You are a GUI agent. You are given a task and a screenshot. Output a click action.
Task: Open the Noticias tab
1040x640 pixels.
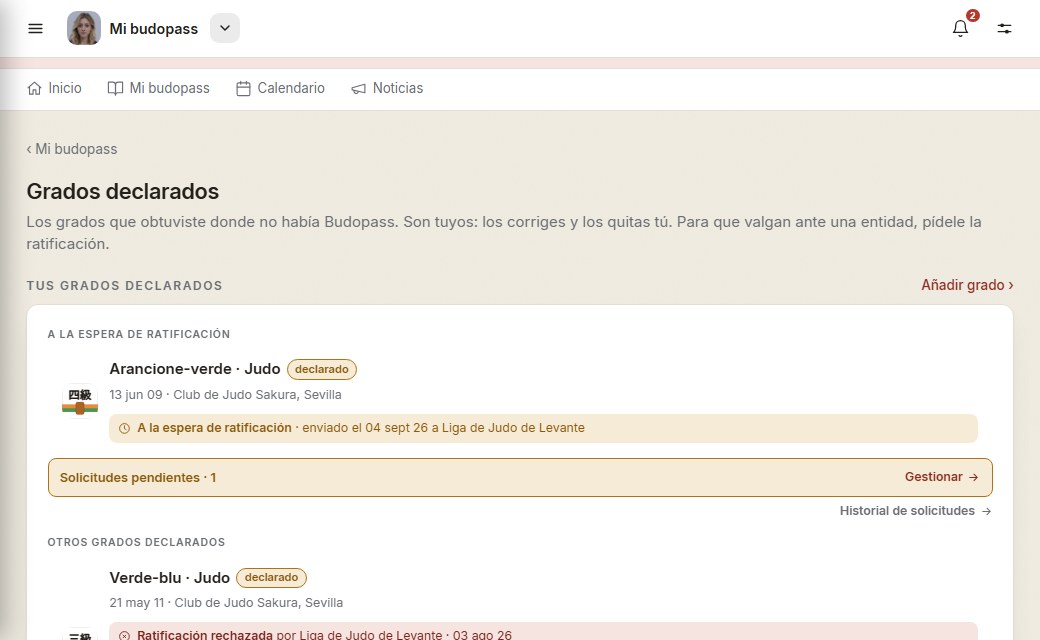click(387, 88)
